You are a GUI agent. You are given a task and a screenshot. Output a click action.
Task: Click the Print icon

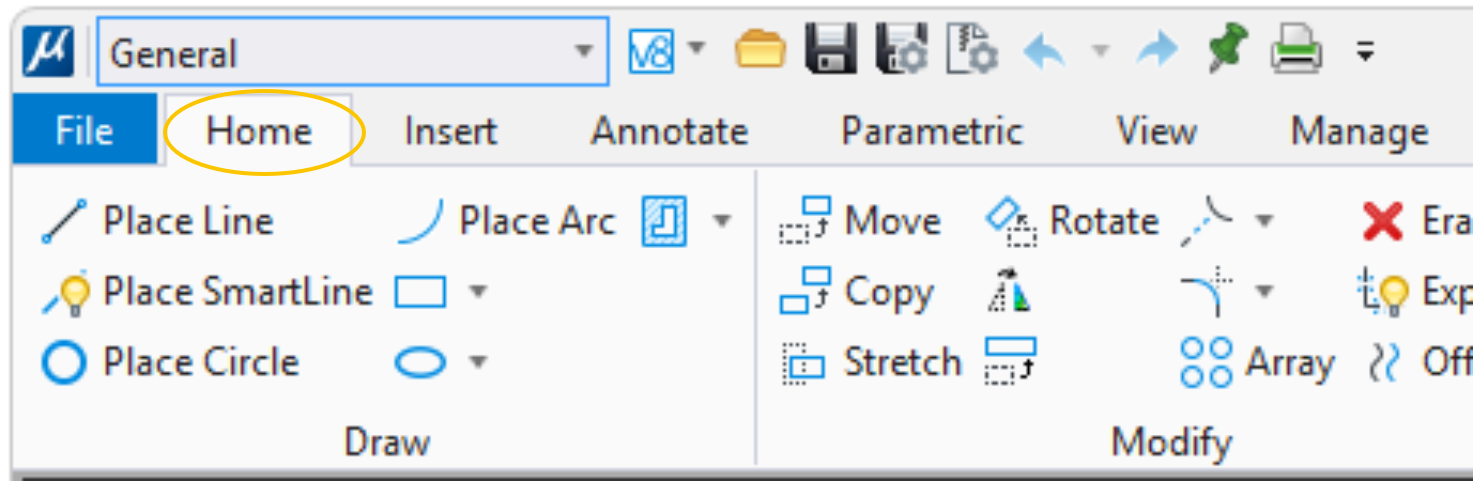coord(1297,51)
